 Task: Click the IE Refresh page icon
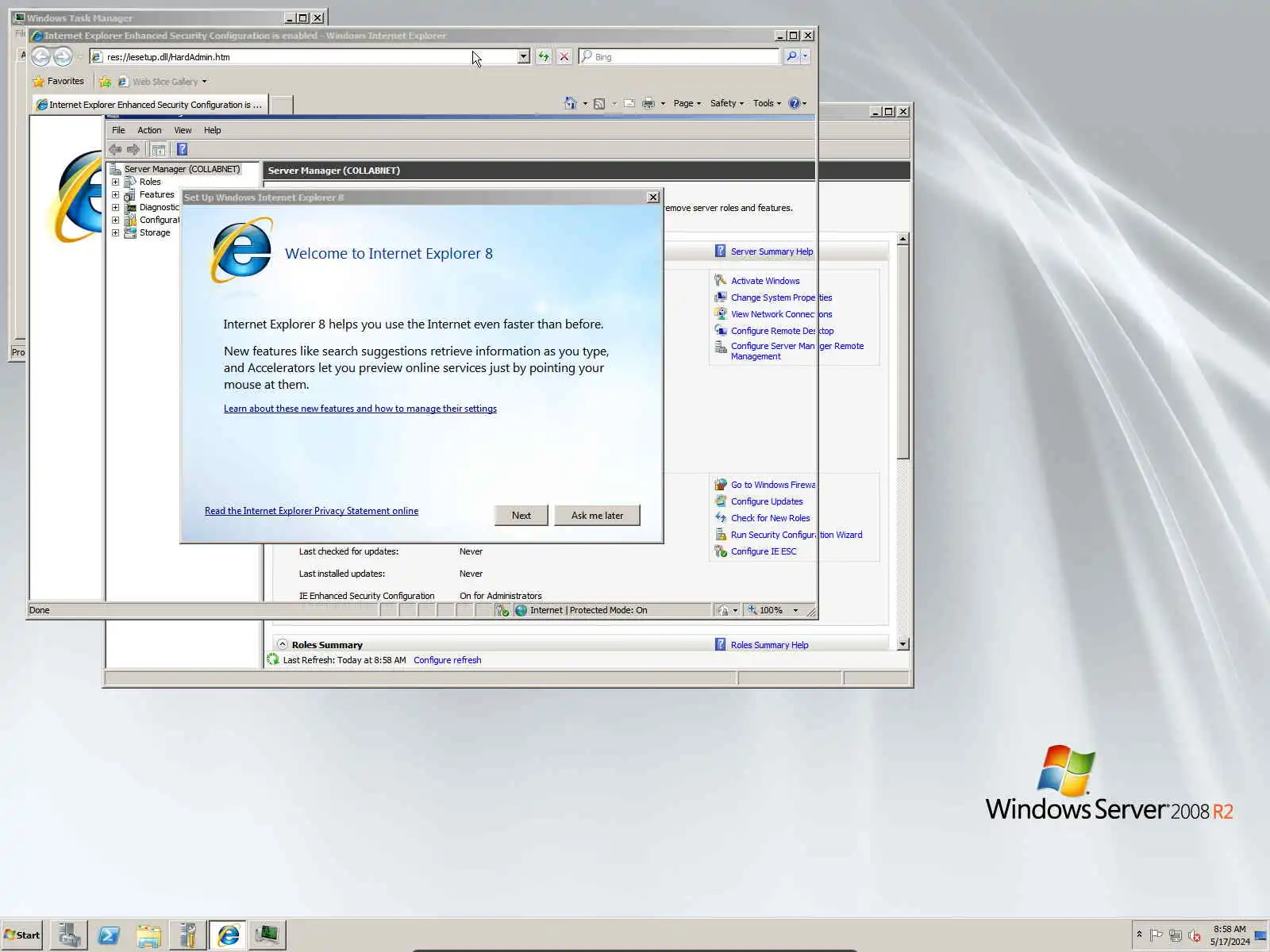(543, 56)
